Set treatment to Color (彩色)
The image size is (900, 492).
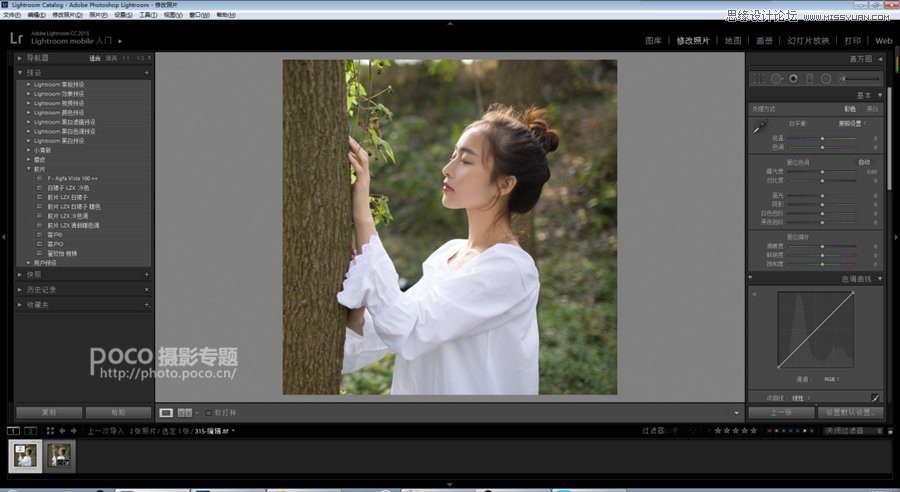point(849,109)
